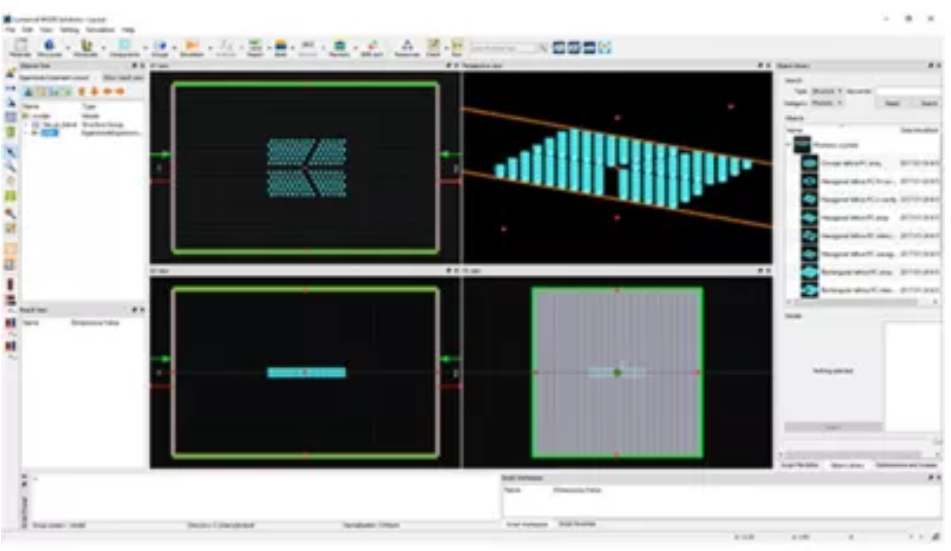The image size is (951, 551).
Task: Click the Components toolbar icon
Action: 124,47
